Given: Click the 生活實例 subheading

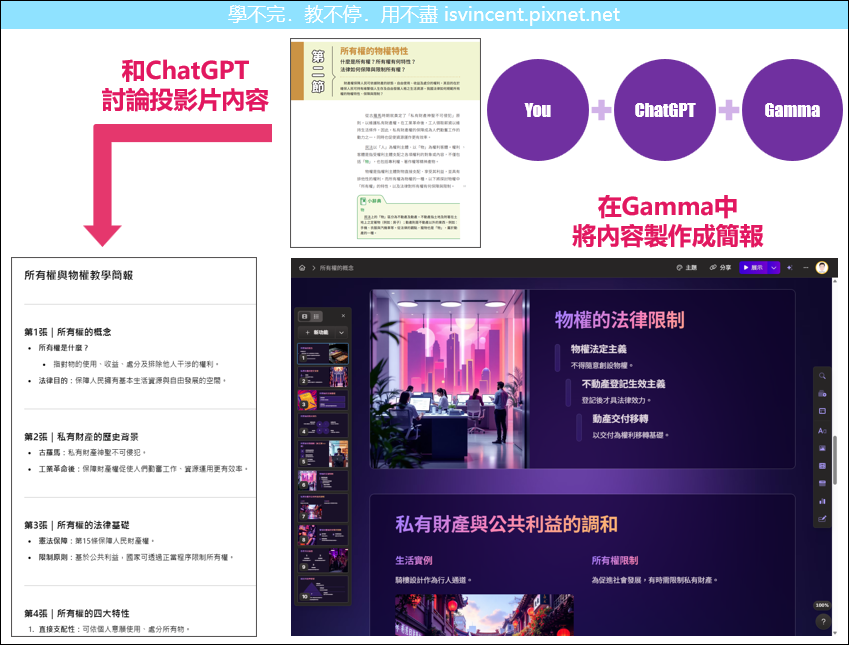Looking at the screenshot, I should coord(414,561).
